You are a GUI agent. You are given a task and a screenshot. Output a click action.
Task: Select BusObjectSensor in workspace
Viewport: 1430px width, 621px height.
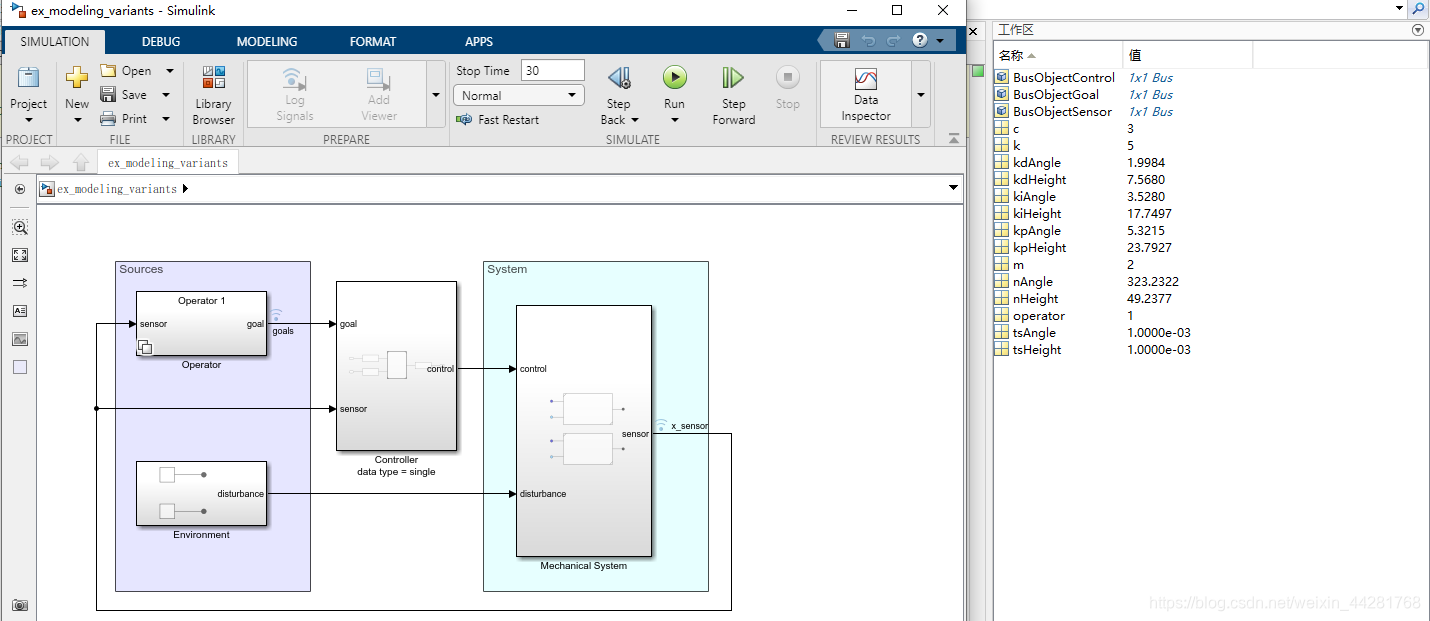[1062, 112]
